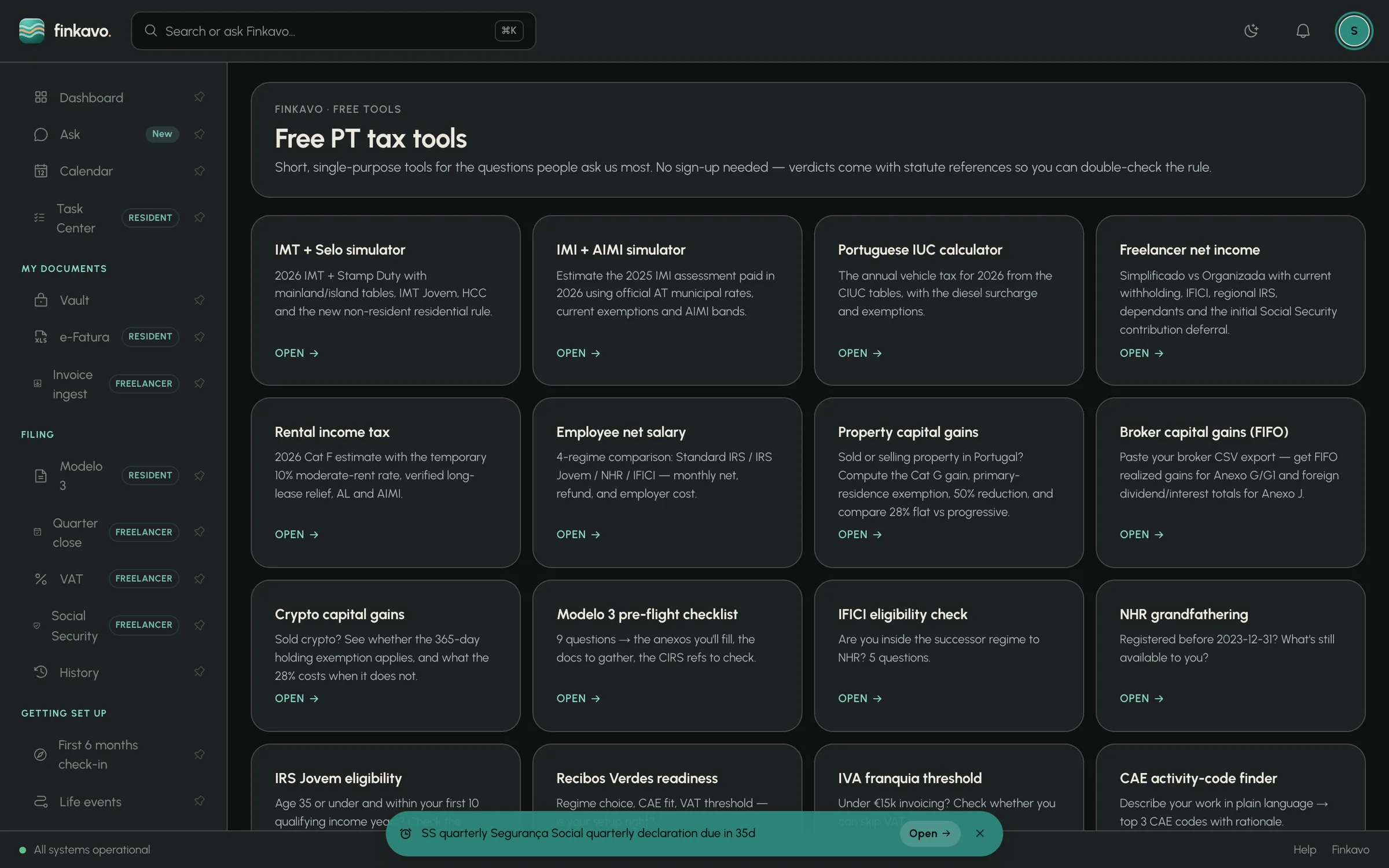Click Open in the SS quarterly banner
1389x868 pixels.
(929, 833)
